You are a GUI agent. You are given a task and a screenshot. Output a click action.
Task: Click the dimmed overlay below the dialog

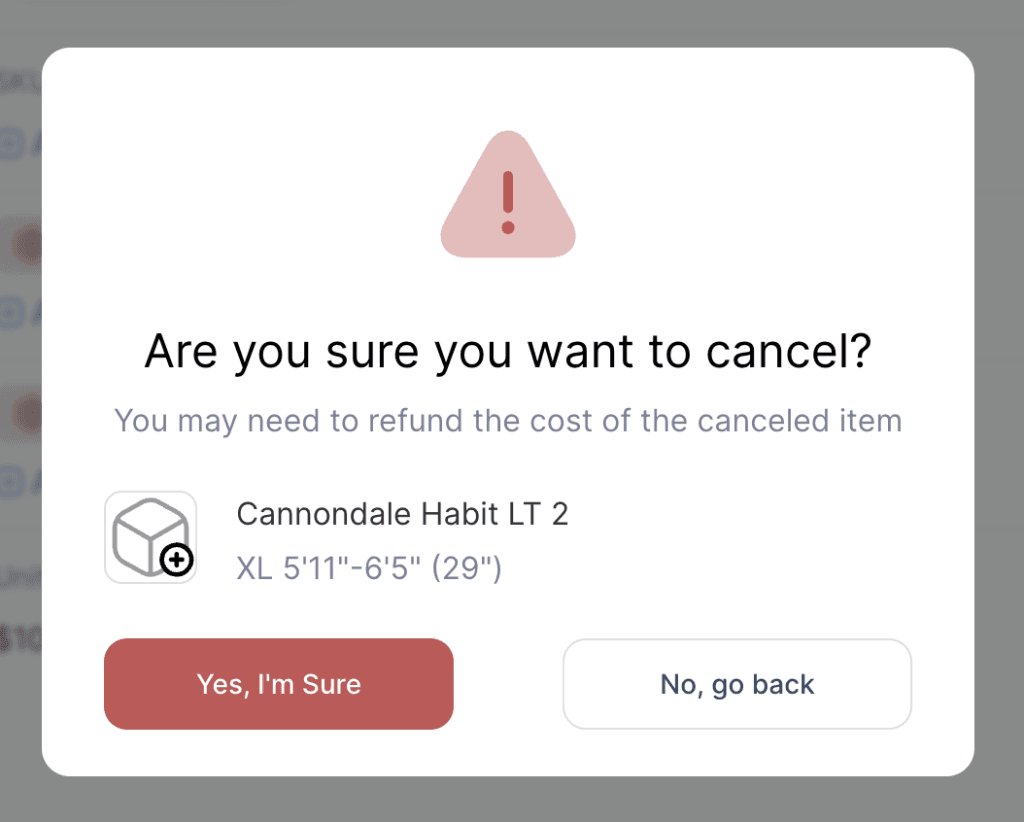coord(508,800)
